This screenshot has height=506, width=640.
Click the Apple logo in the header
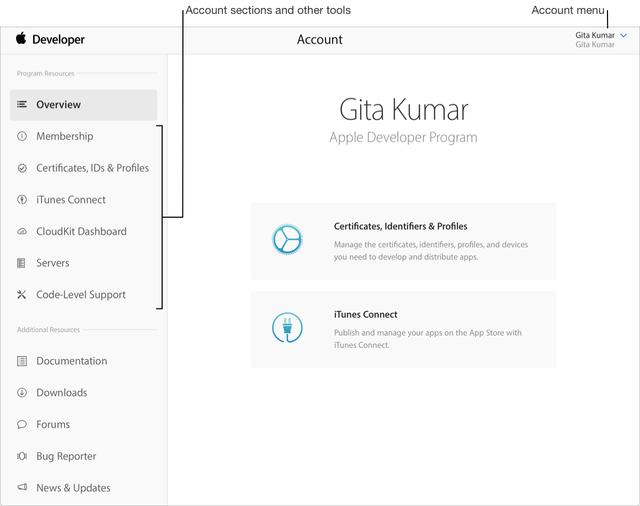pyautogui.click(x=21, y=38)
